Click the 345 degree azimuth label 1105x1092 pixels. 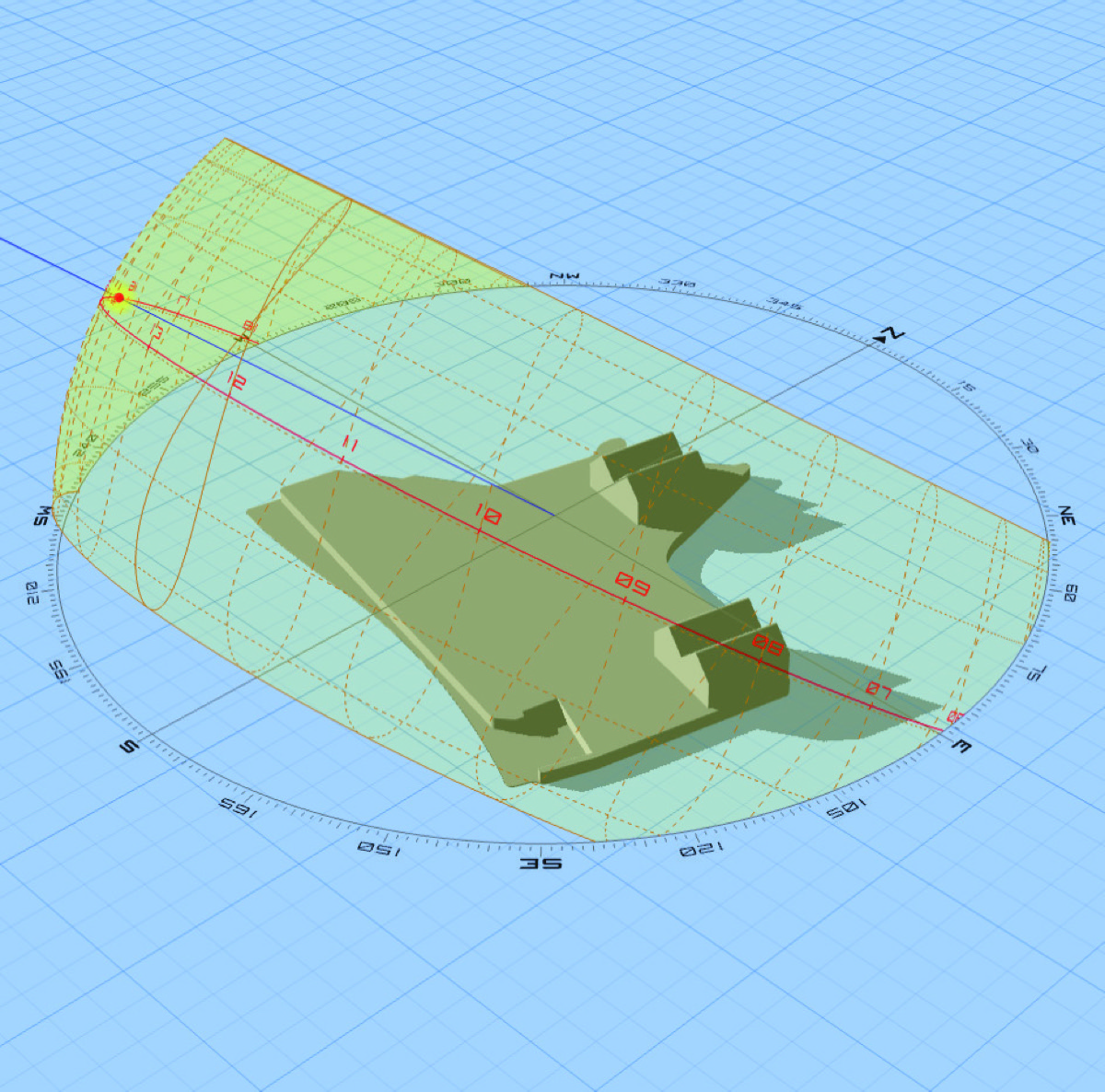point(785,303)
